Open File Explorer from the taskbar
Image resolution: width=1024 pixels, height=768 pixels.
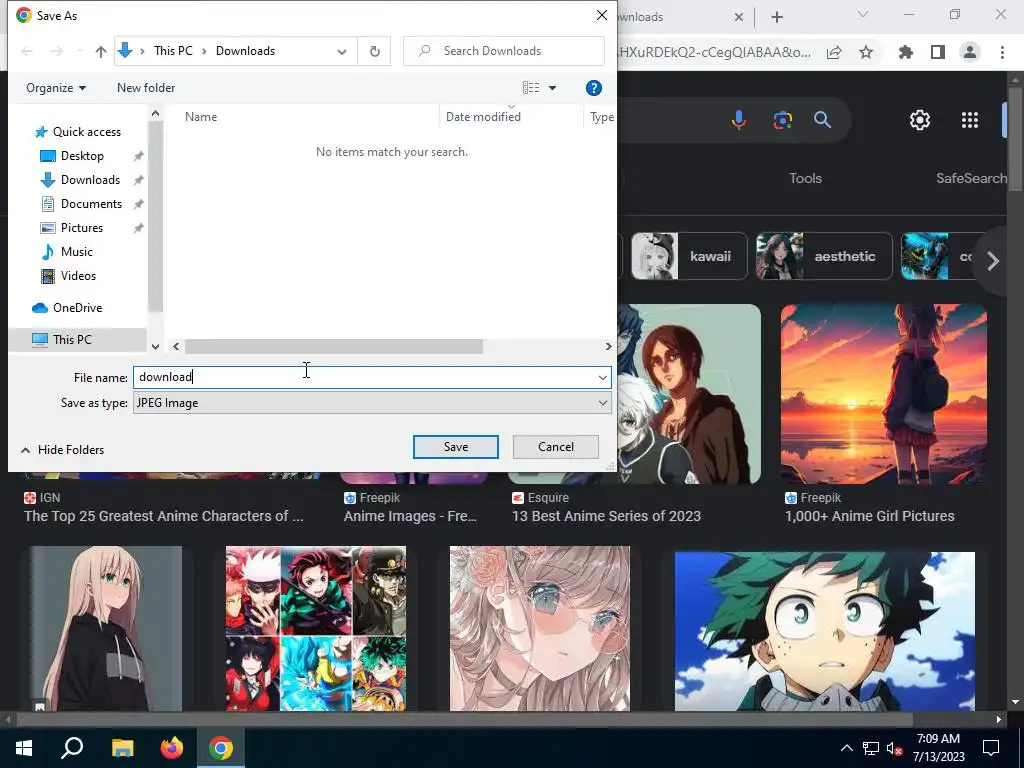pyautogui.click(x=122, y=748)
